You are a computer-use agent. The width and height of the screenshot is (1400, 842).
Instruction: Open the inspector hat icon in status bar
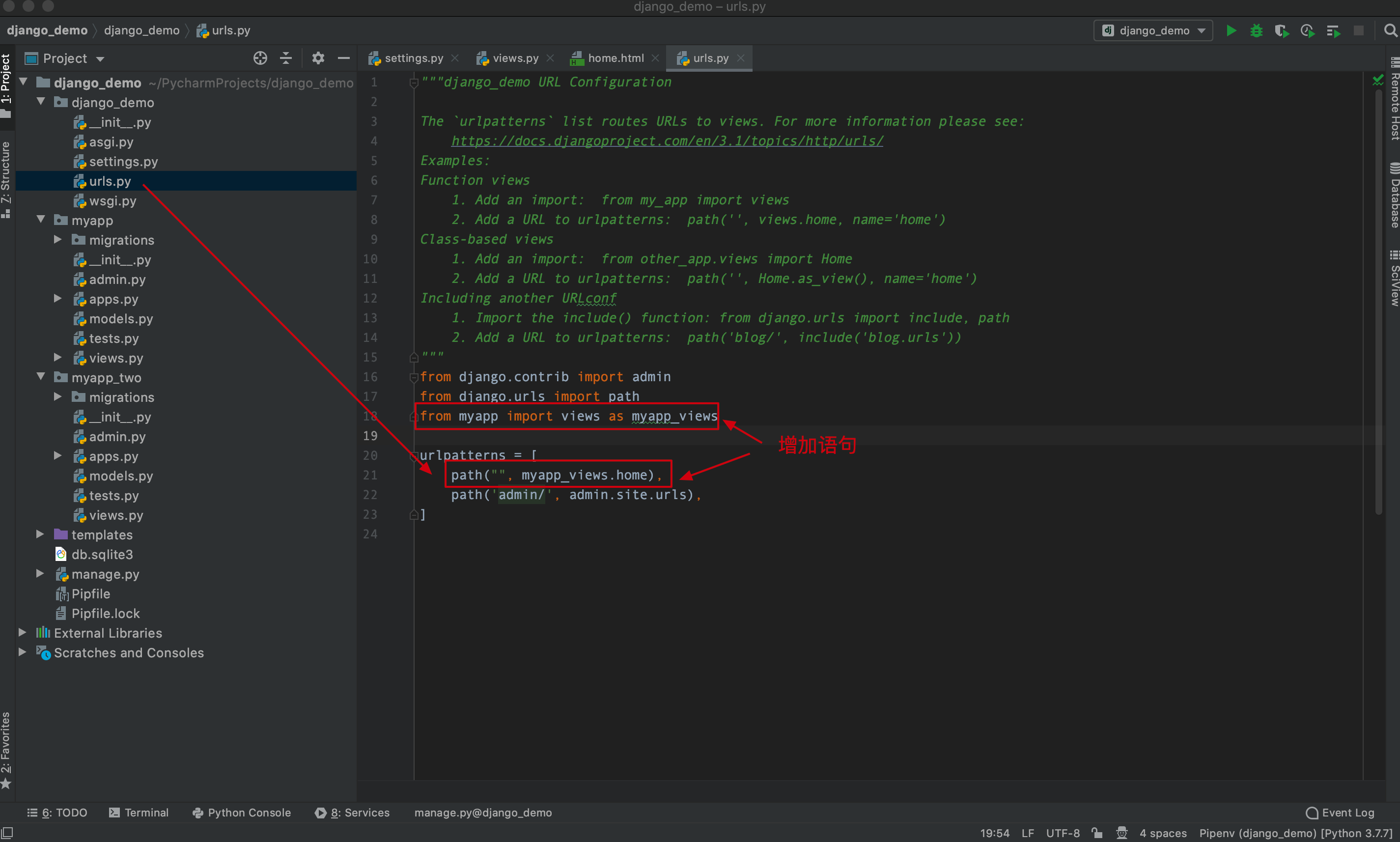tap(1121, 832)
